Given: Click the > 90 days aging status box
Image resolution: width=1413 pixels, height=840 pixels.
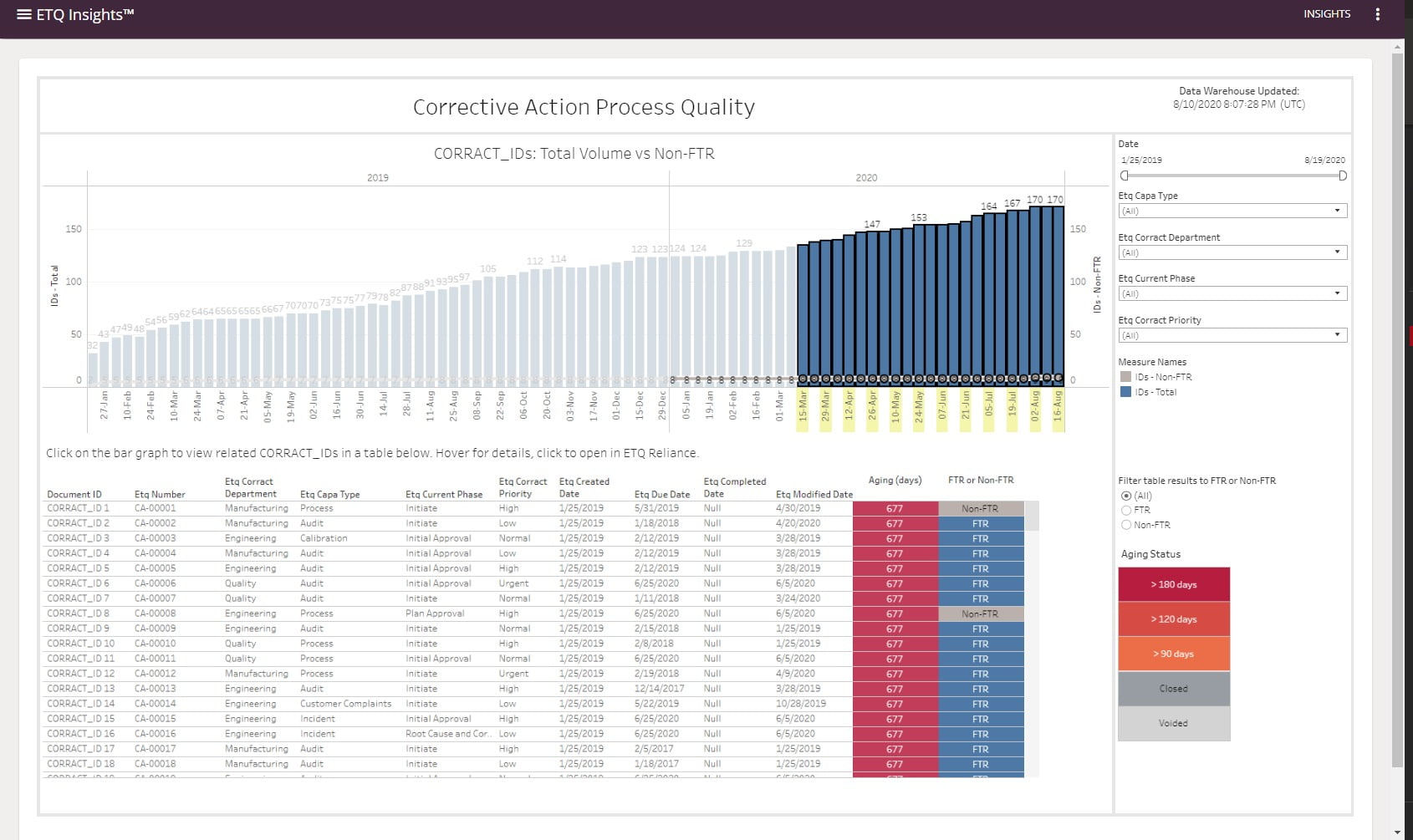Looking at the screenshot, I should 1174,654.
